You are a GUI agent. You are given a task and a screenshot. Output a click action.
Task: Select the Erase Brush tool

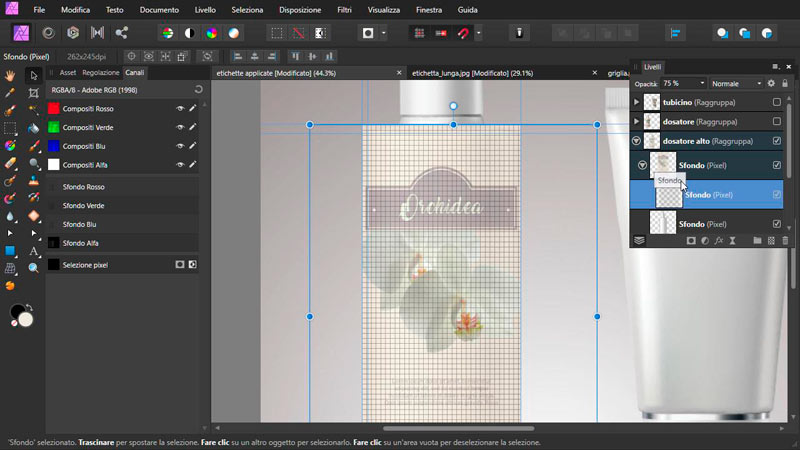coord(10,163)
